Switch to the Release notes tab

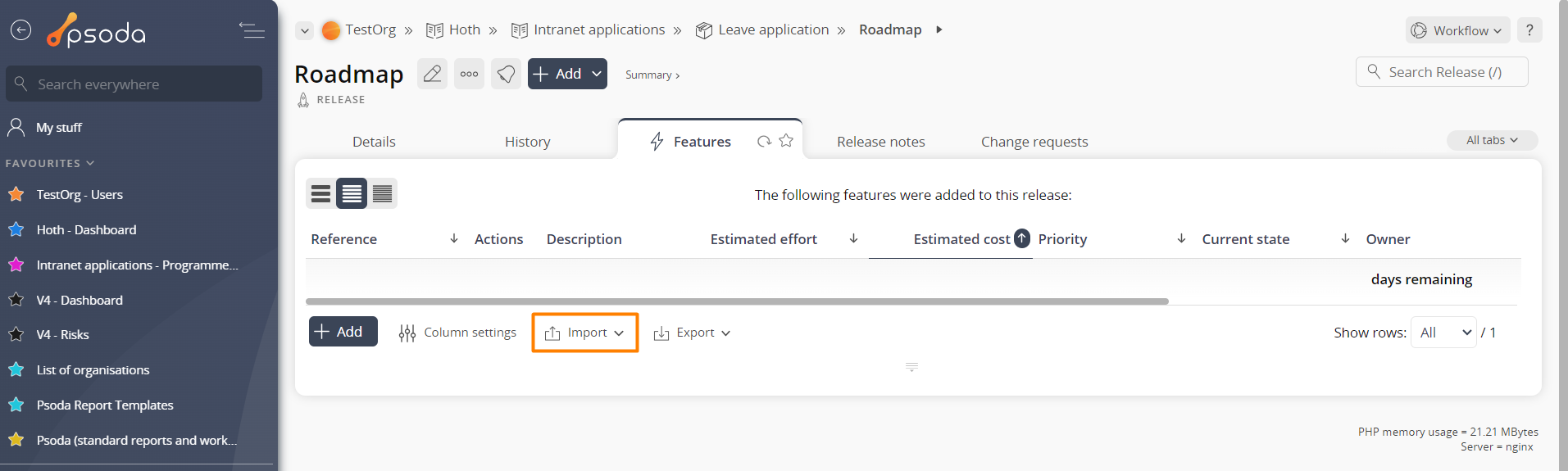(880, 142)
